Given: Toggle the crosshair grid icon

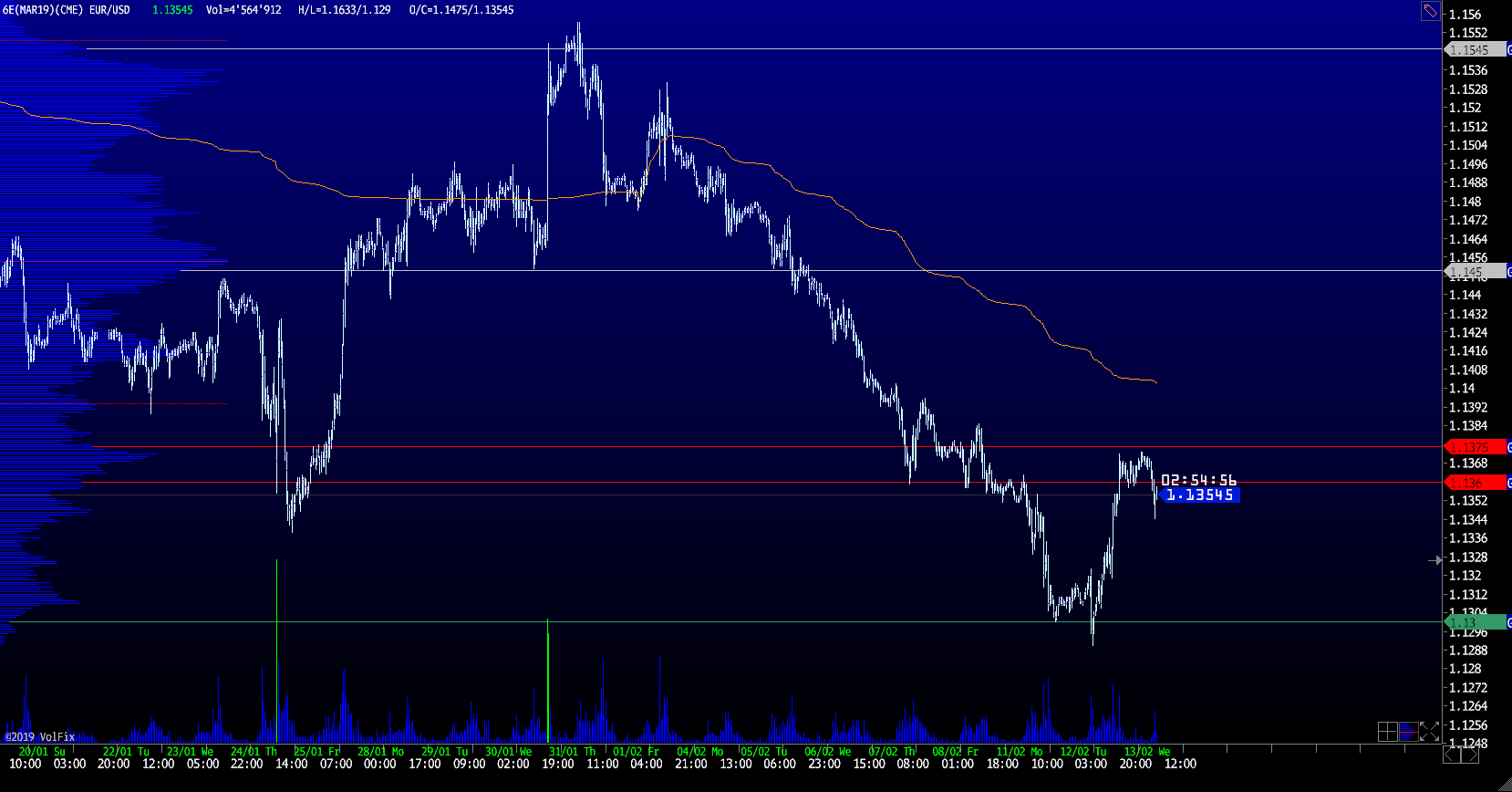Looking at the screenshot, I should 1387,731.
